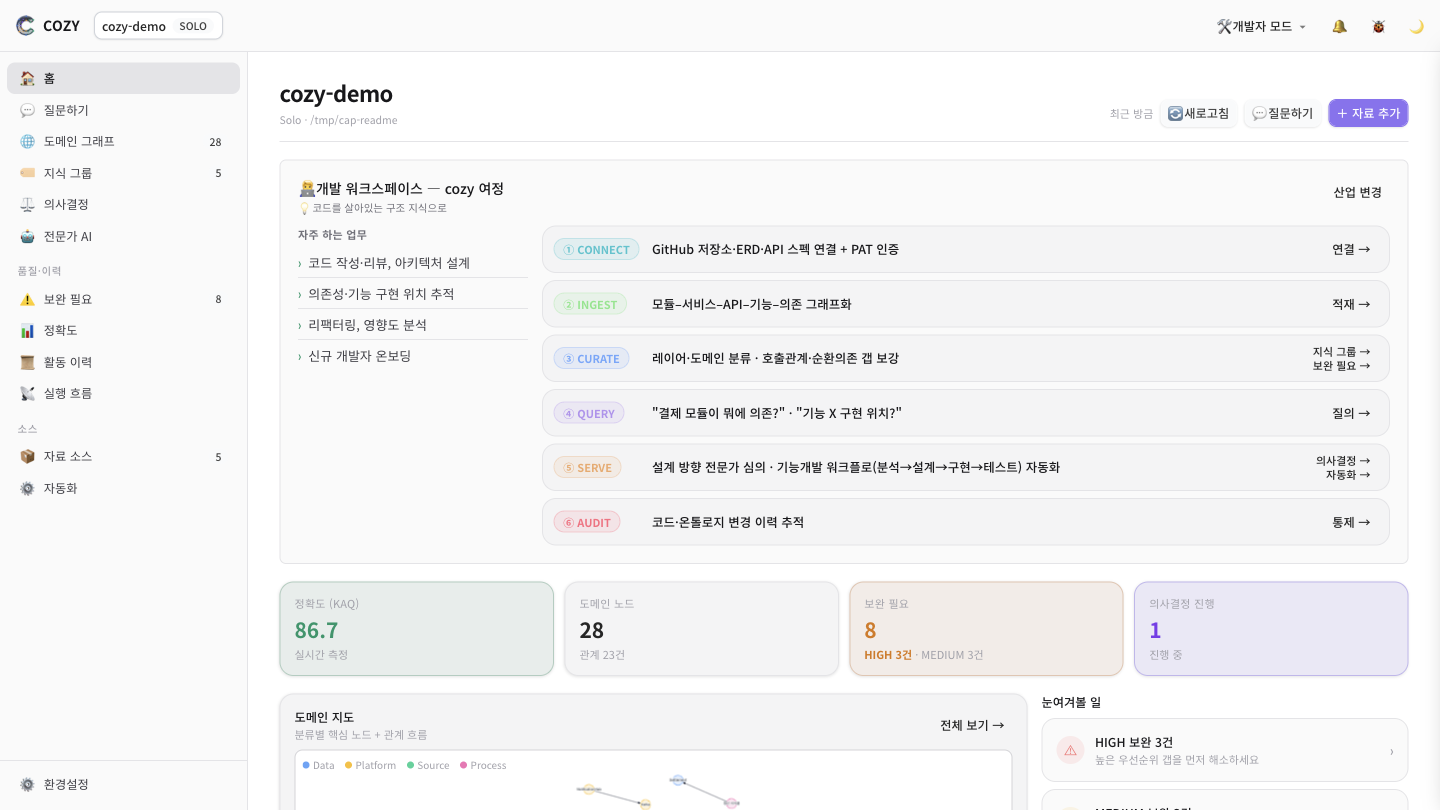Click the red warning icon on HIGH 보완
Screen dimensions: 1440x810
tap(1071, 750)
